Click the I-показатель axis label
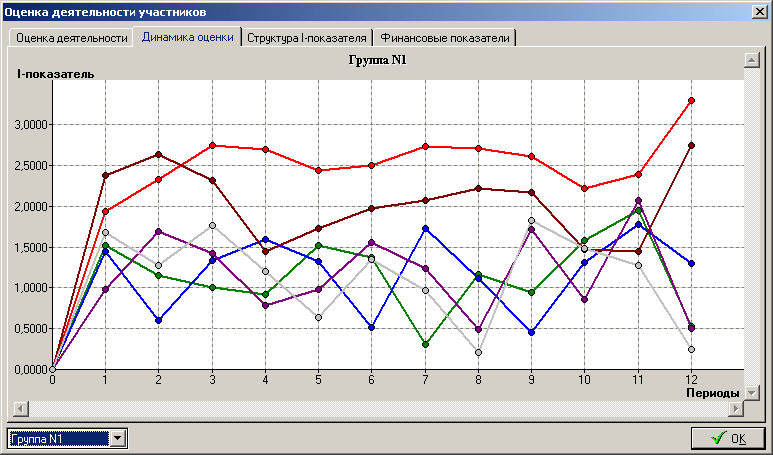 [55, 74]
